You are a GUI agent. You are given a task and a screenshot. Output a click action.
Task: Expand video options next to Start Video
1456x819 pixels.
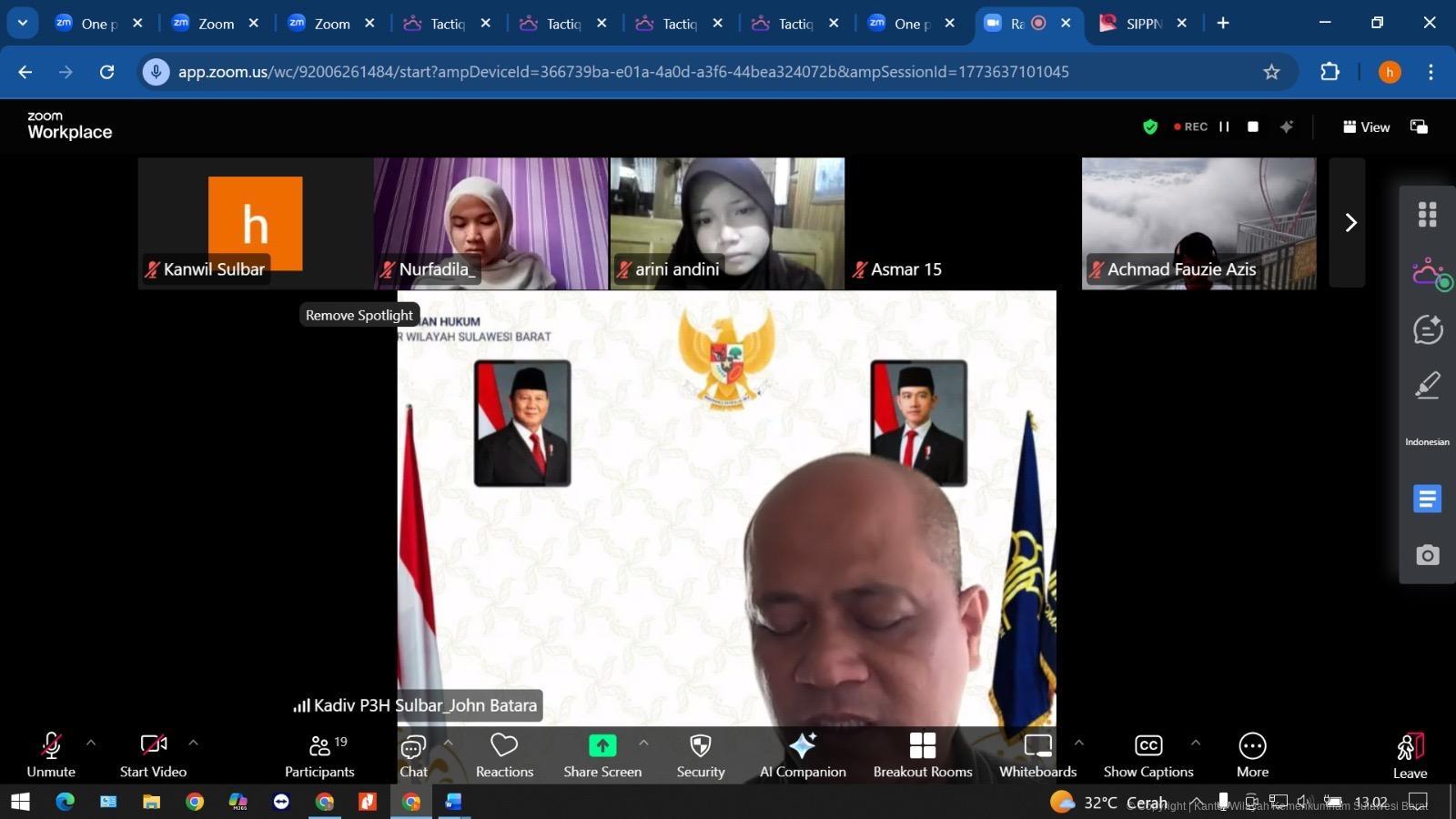(193, 743)
